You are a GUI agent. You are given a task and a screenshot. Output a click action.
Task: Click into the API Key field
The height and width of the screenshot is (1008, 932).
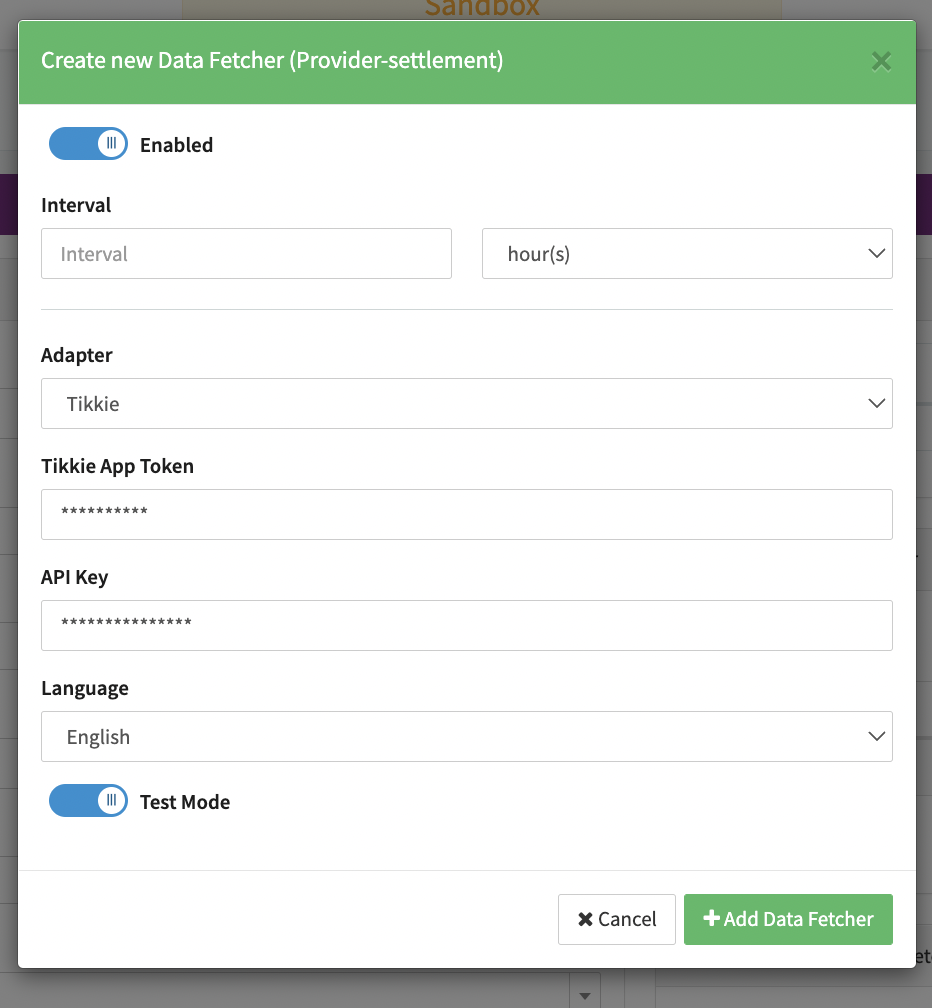tap(466, 625)
